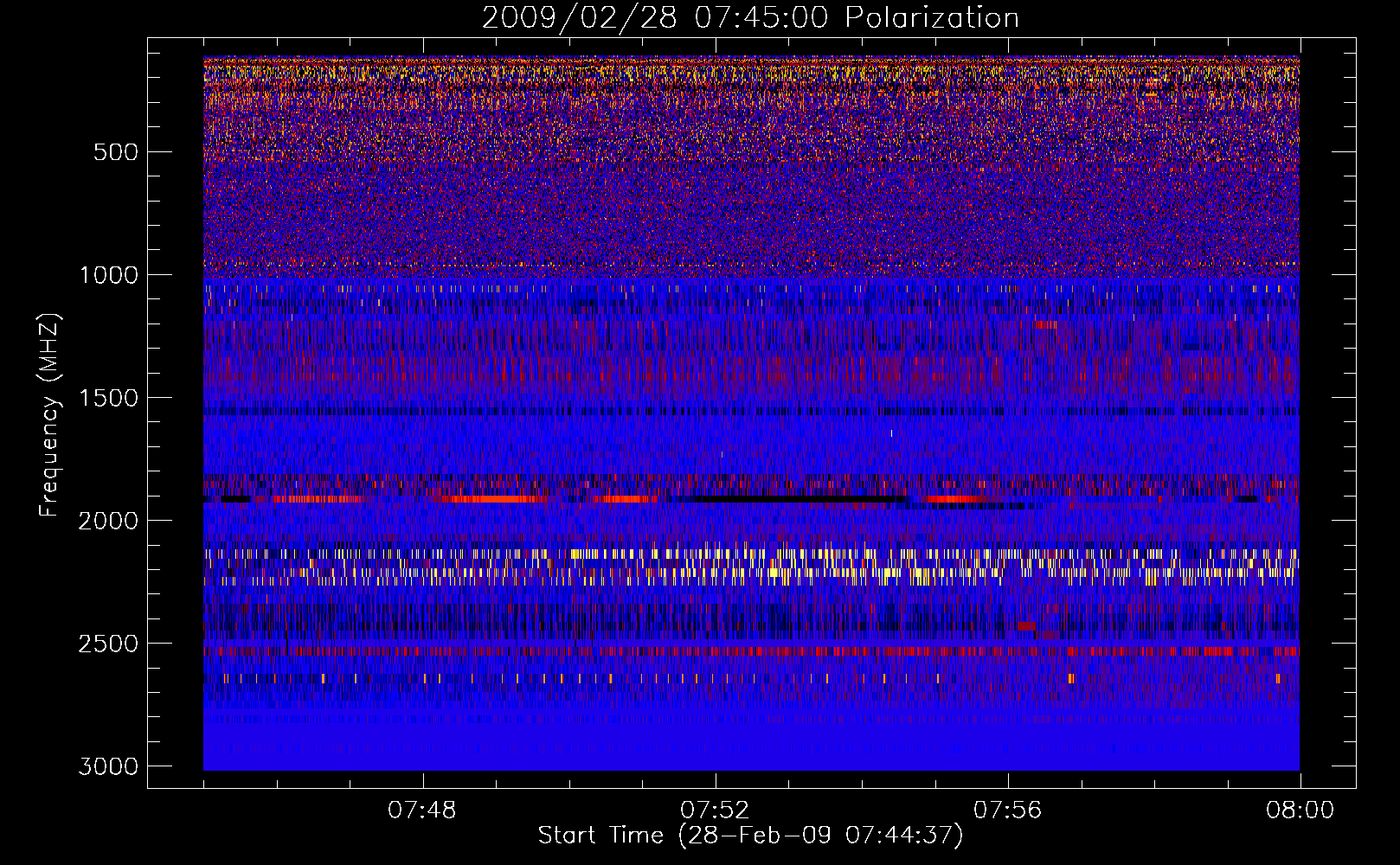This screenshot has width=1400, height=865.
Task: Click the 2000 frequency tick label
Action: coord(108,521)
